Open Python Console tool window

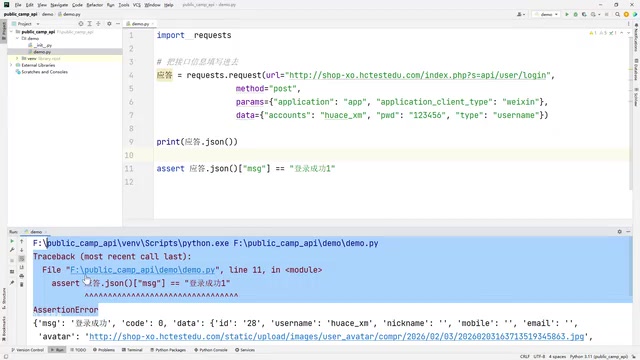pos(210,350)
